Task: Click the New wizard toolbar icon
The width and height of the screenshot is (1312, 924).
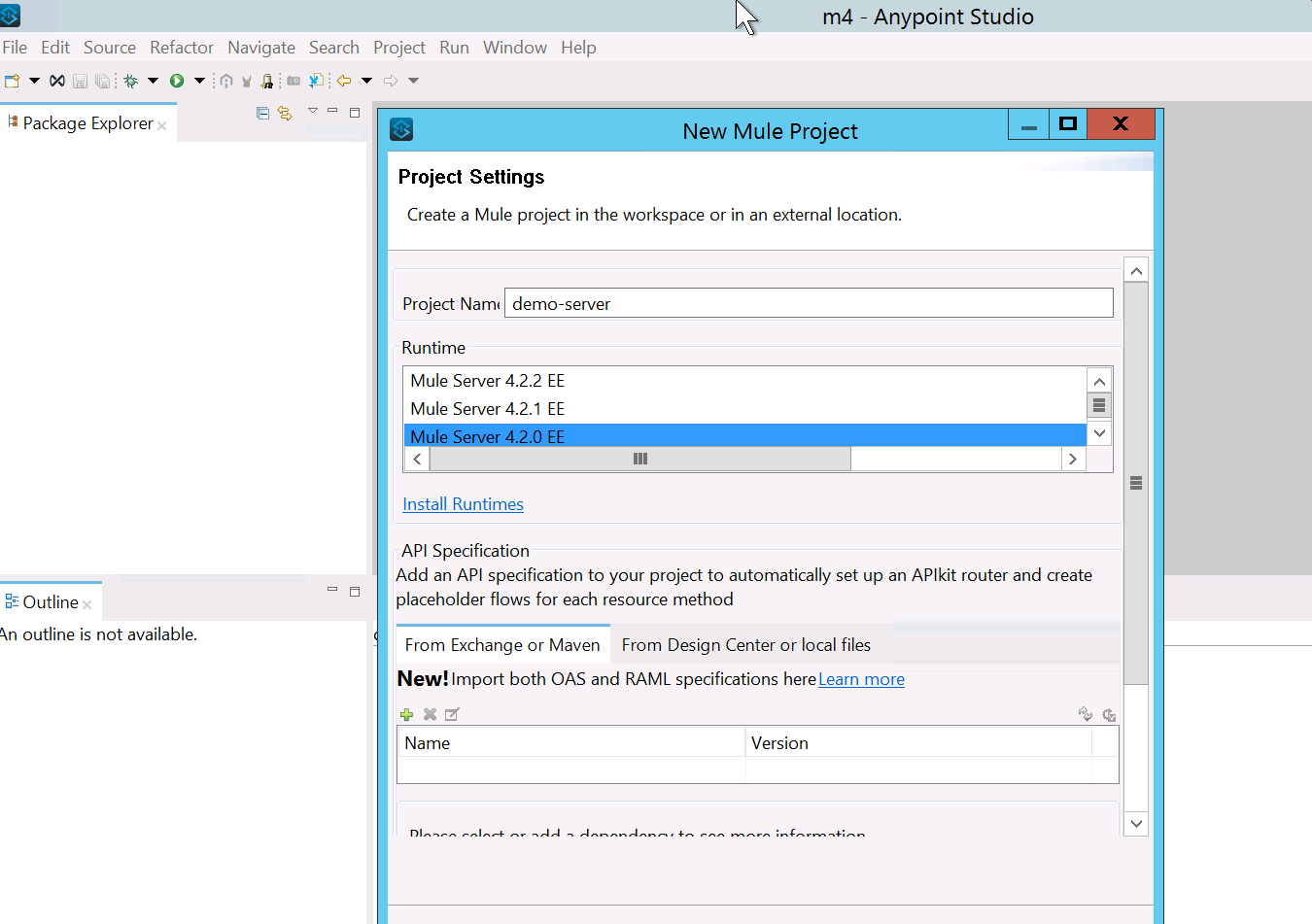Action: click(x=12, y=81)
